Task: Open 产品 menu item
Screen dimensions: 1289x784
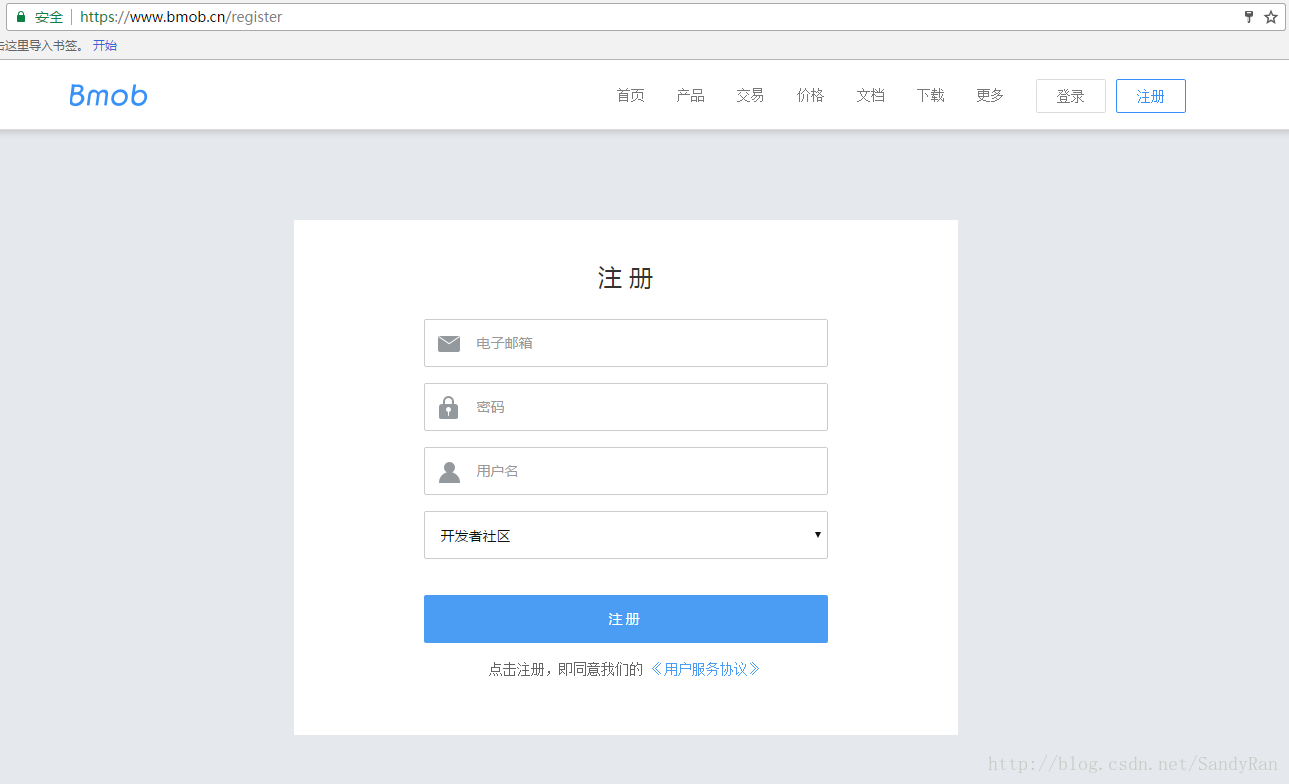Action: click(690, 95)
